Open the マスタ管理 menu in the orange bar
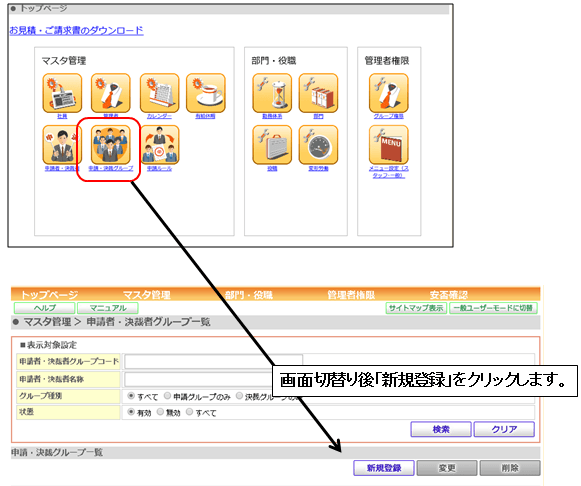 click(x=147, y=295)
